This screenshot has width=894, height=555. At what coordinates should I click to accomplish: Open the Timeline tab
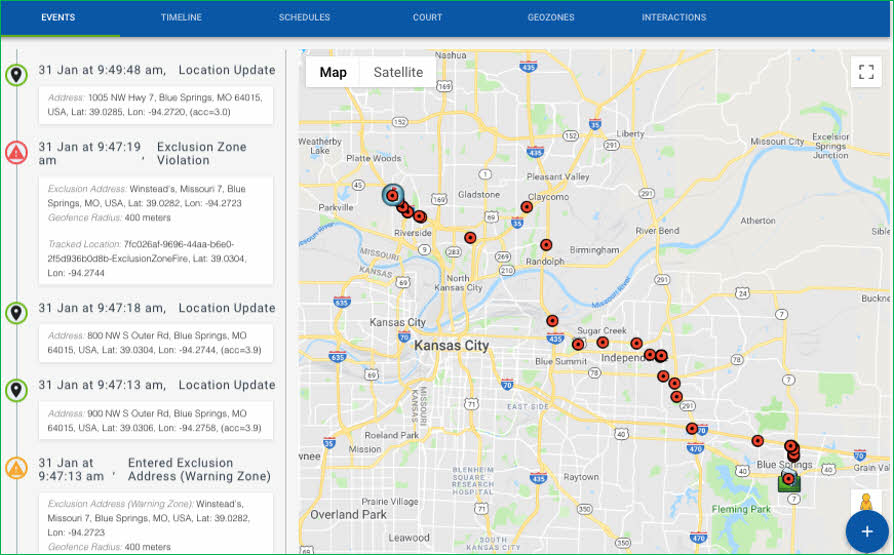[x=181, y=17]
